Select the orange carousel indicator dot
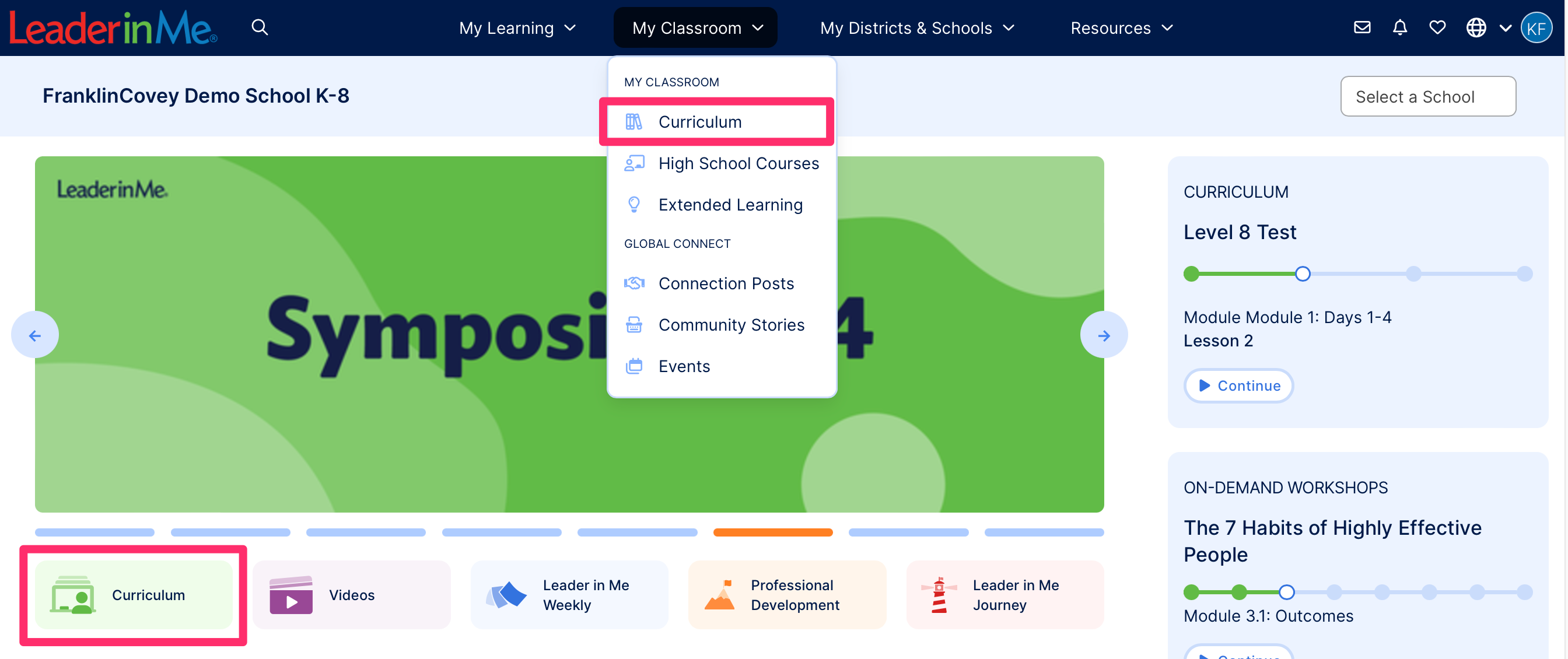The height and width of the screenshot is (659, 1568). point(772,532)
